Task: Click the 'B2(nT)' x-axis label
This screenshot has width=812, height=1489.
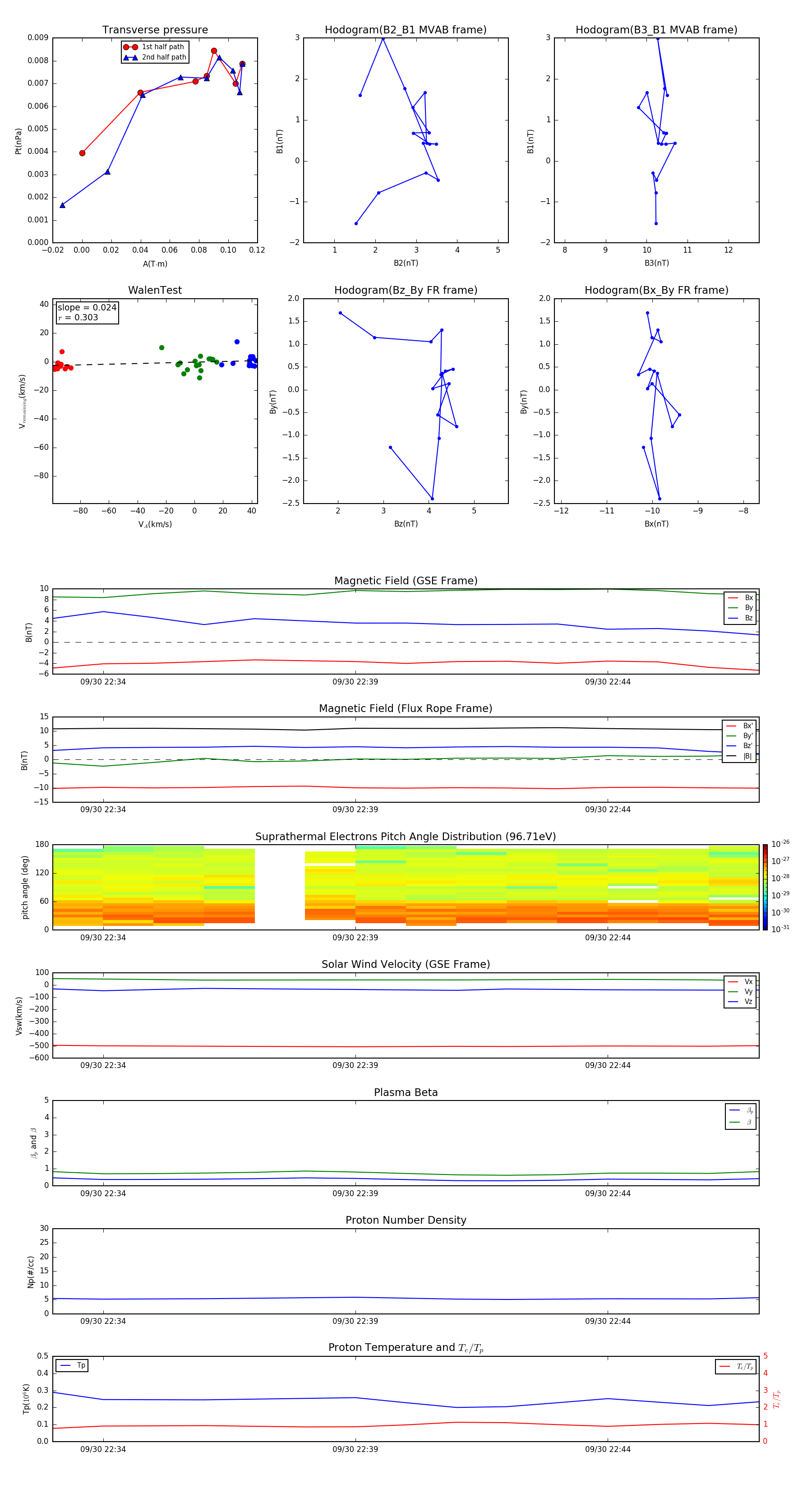Action: point(406,263)
